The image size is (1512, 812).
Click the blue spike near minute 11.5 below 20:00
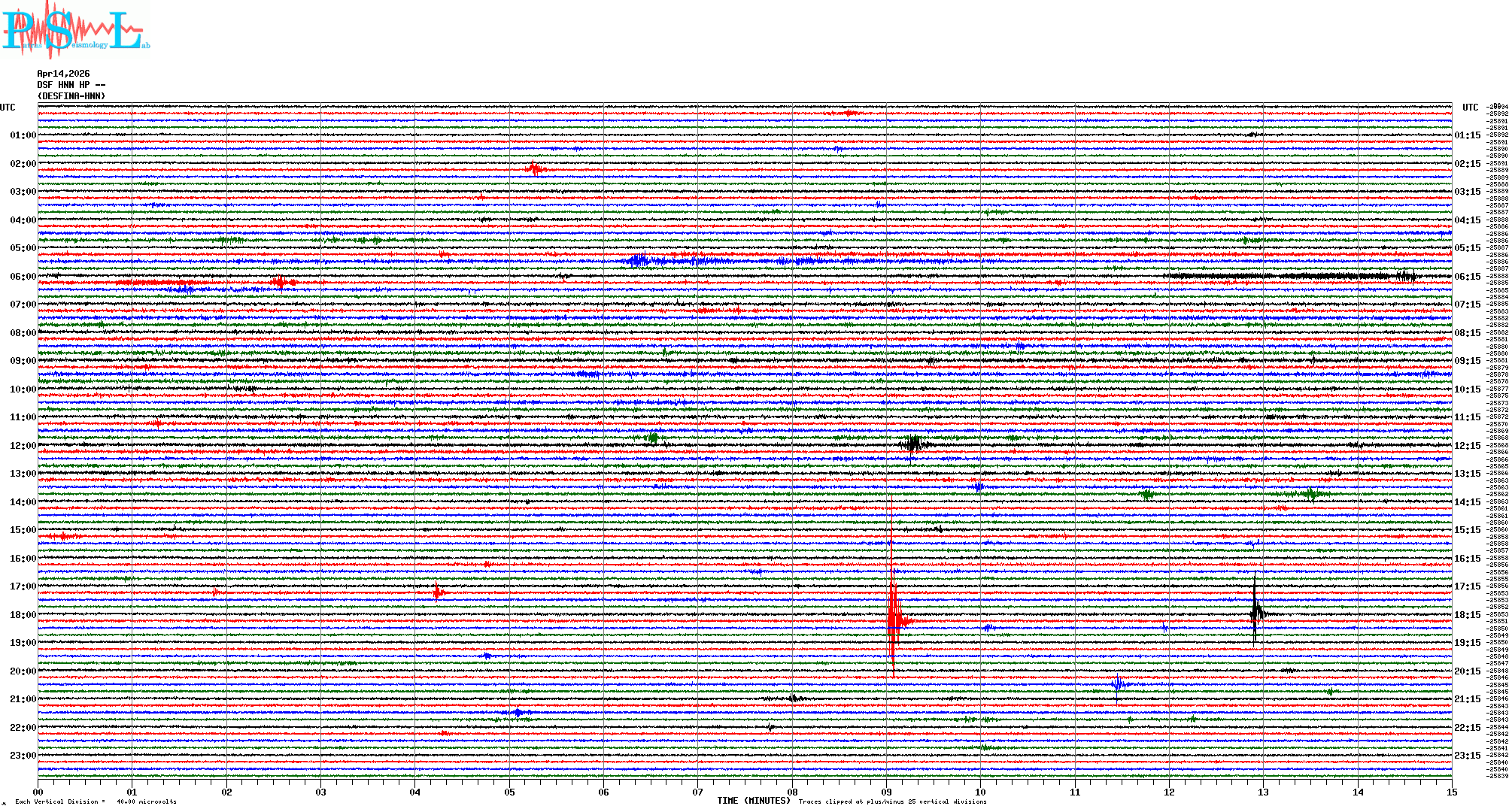1117,684
